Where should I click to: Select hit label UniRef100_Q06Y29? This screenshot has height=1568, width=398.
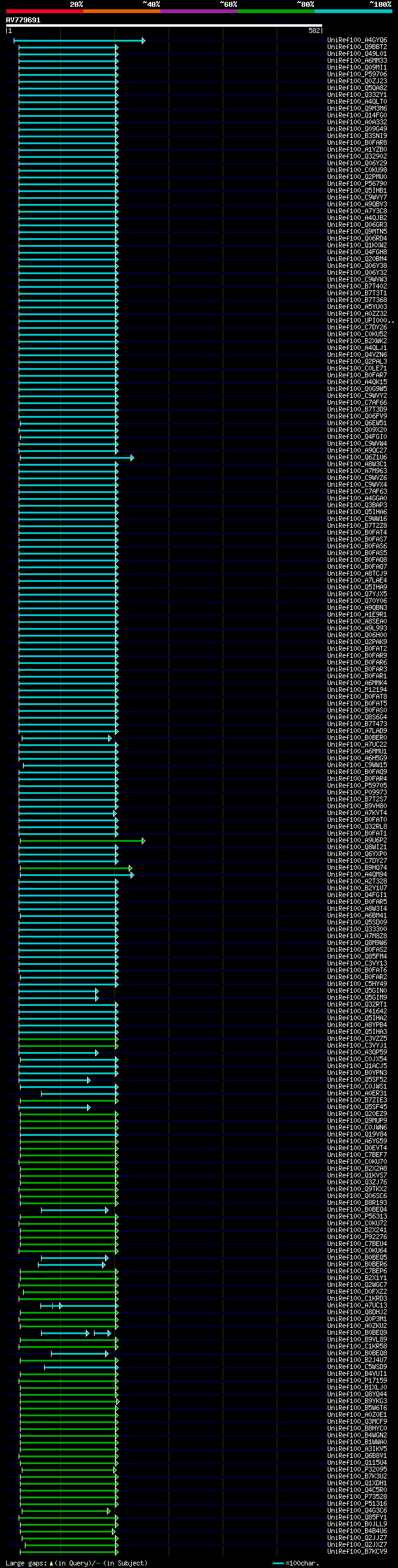point(357,164)
